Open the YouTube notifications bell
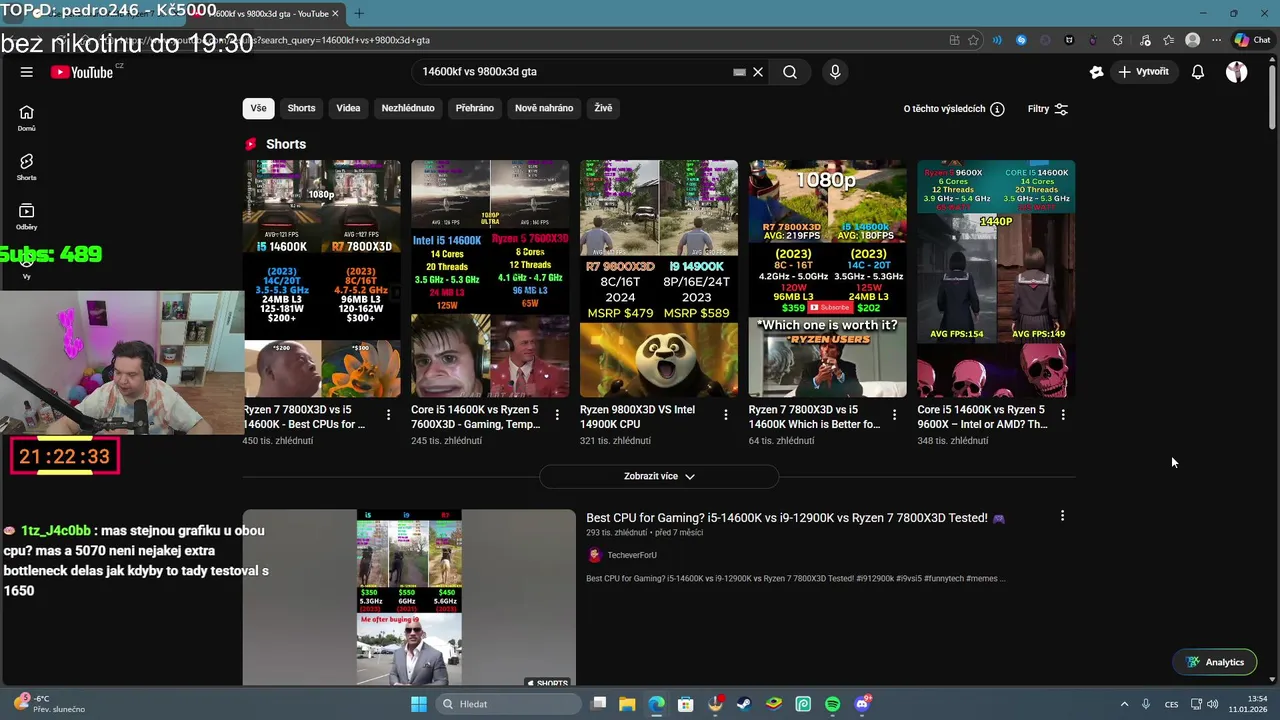This screenshot has height=720, width=1280. click(x=1198, y=72)
